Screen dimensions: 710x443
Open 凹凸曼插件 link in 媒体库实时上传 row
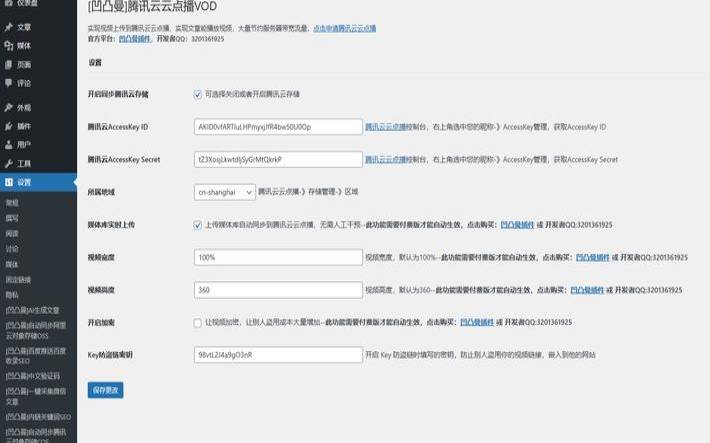[517, 225]
